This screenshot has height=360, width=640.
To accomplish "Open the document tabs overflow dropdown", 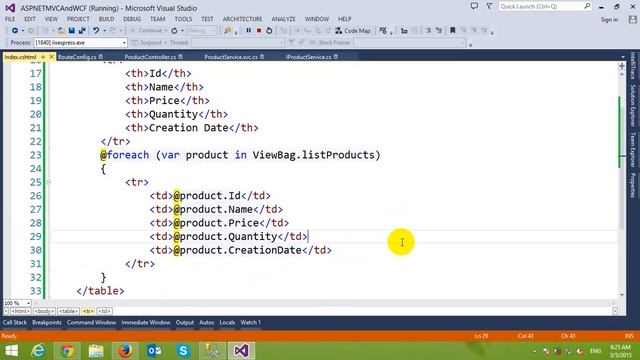I will point(623,57).
